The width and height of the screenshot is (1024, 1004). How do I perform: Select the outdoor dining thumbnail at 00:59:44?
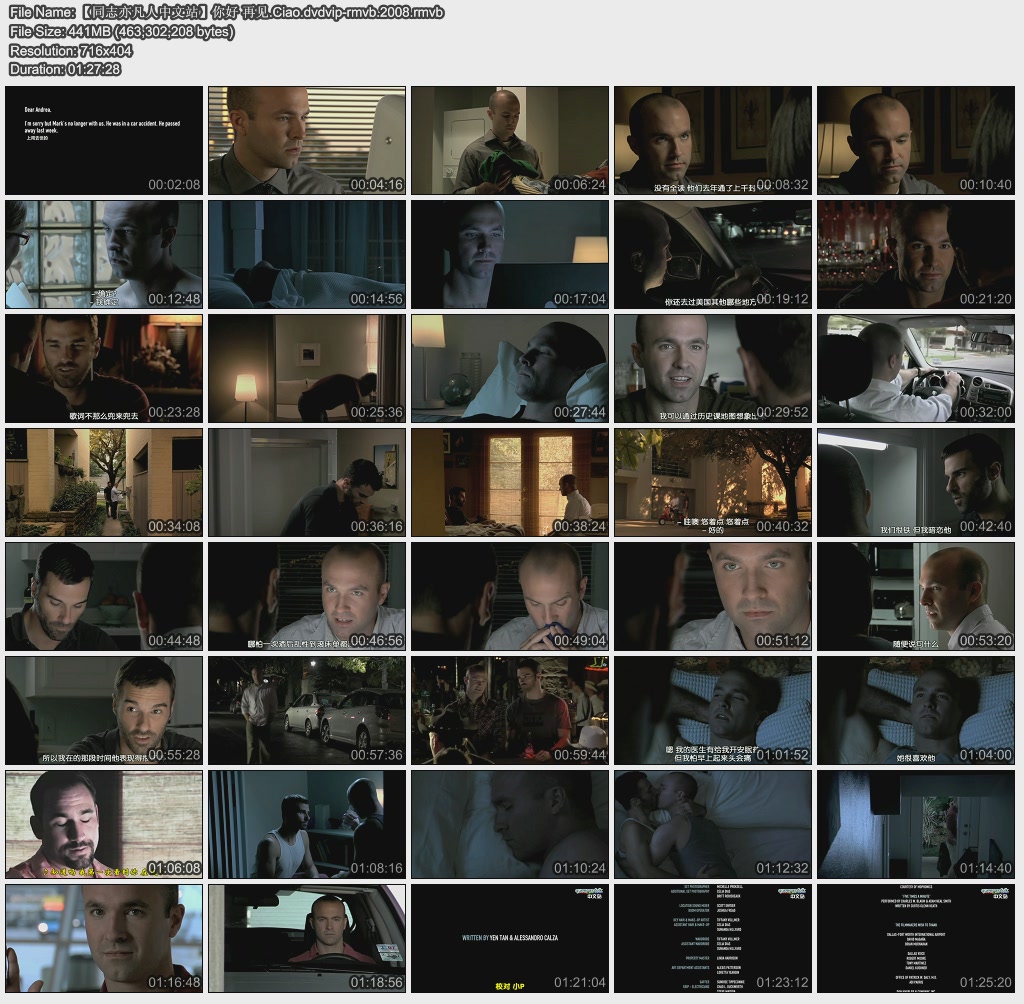(509, 710)
